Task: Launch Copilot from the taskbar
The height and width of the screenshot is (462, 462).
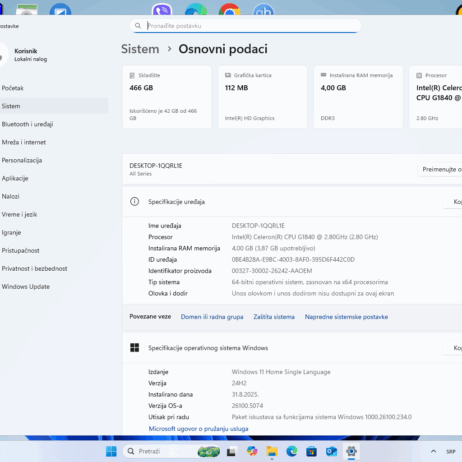Action: coord(252,451)
